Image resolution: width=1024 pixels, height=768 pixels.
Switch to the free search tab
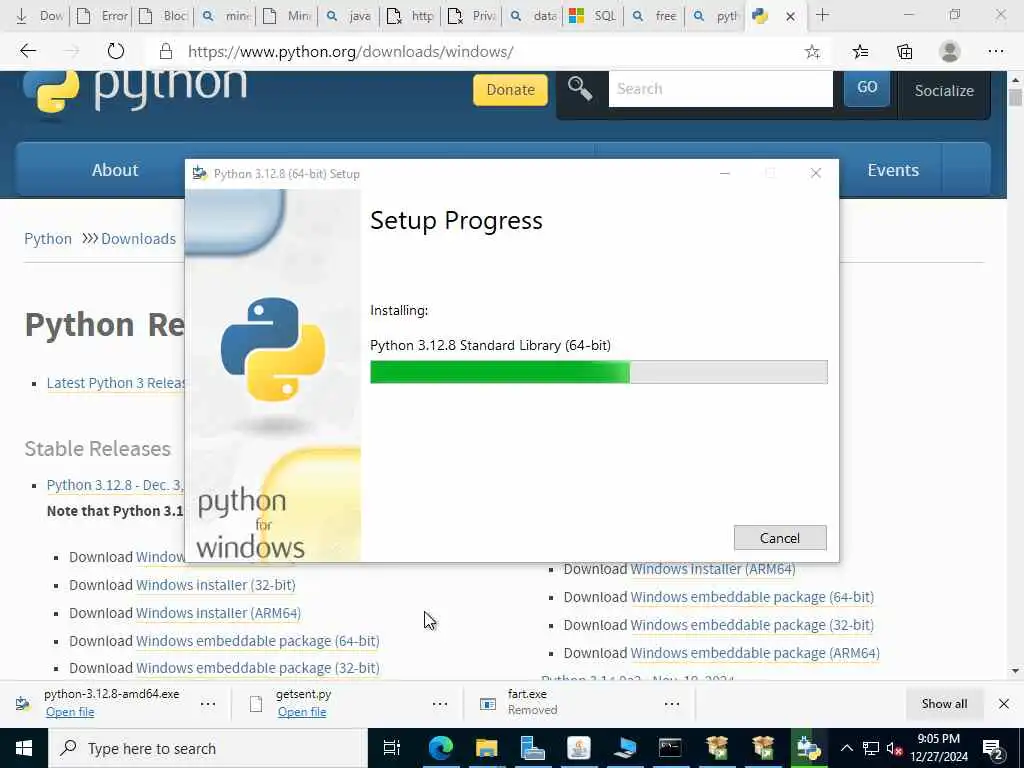point(654,16)
